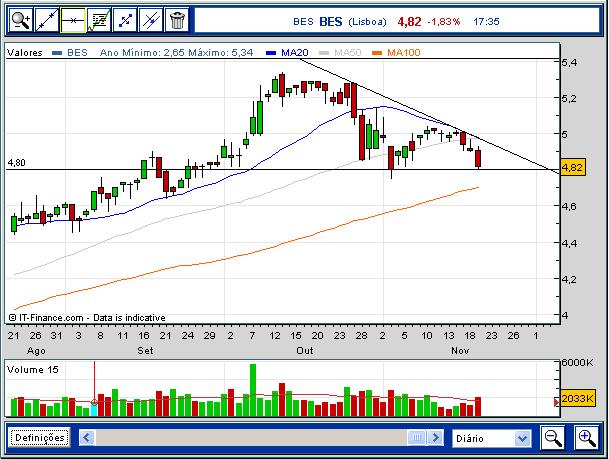Click the 'Out' month label on axis
Image resolution: width=609 pixels, height=459 pixels.
[304, 351]
